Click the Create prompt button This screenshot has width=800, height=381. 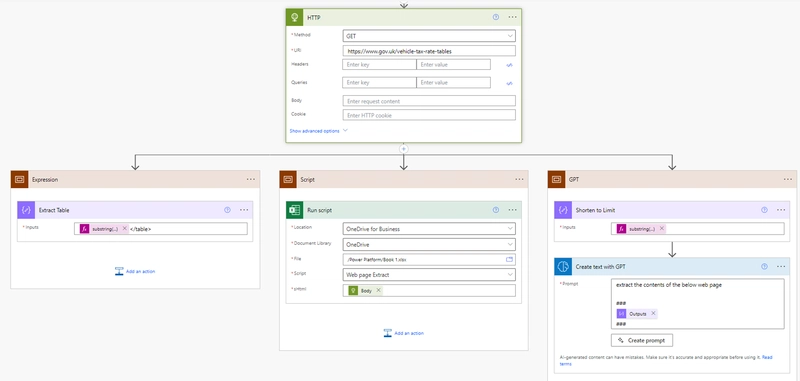(642, 340)
